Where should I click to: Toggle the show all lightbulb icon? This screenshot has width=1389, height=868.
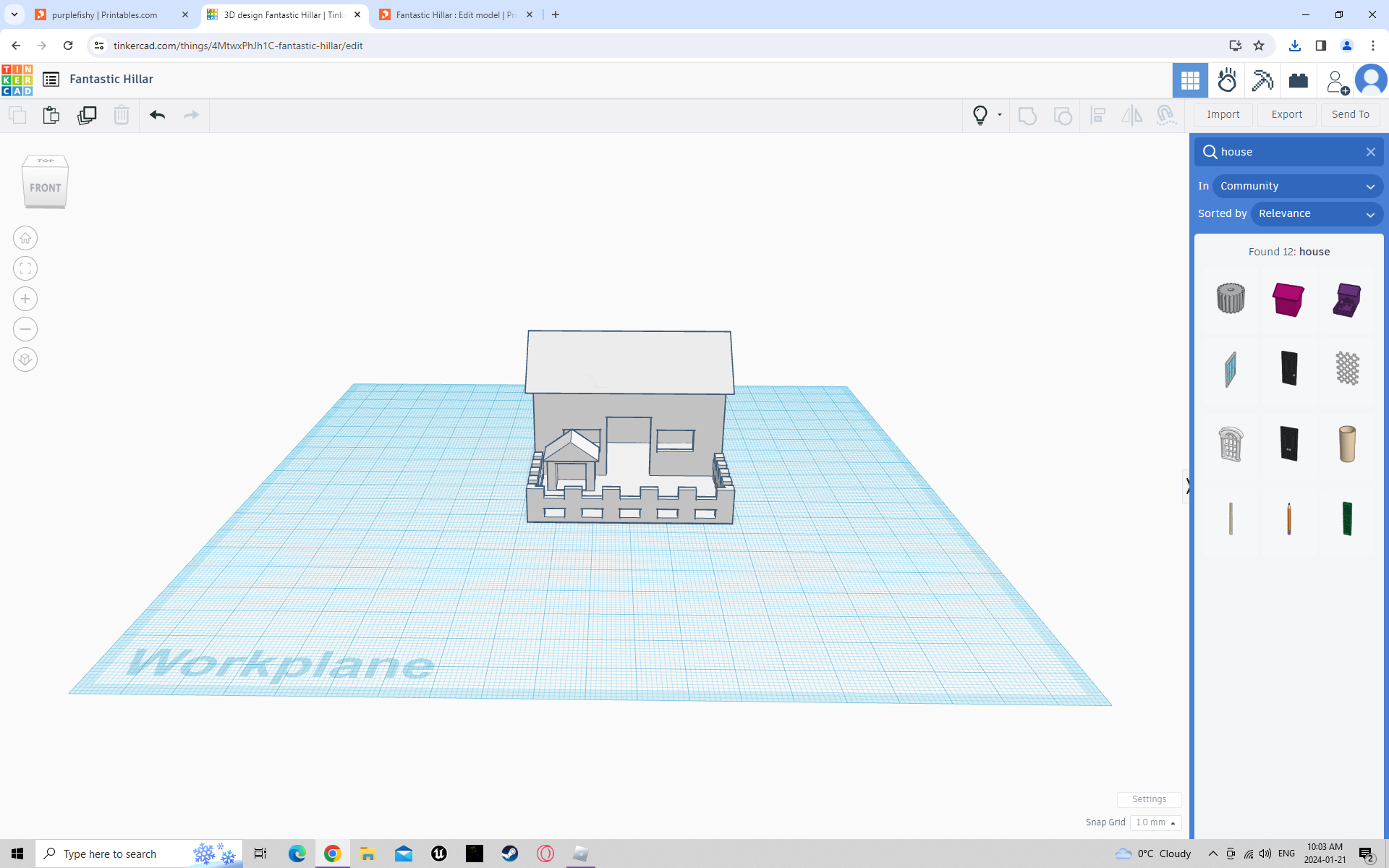click(x=980, y=115)
